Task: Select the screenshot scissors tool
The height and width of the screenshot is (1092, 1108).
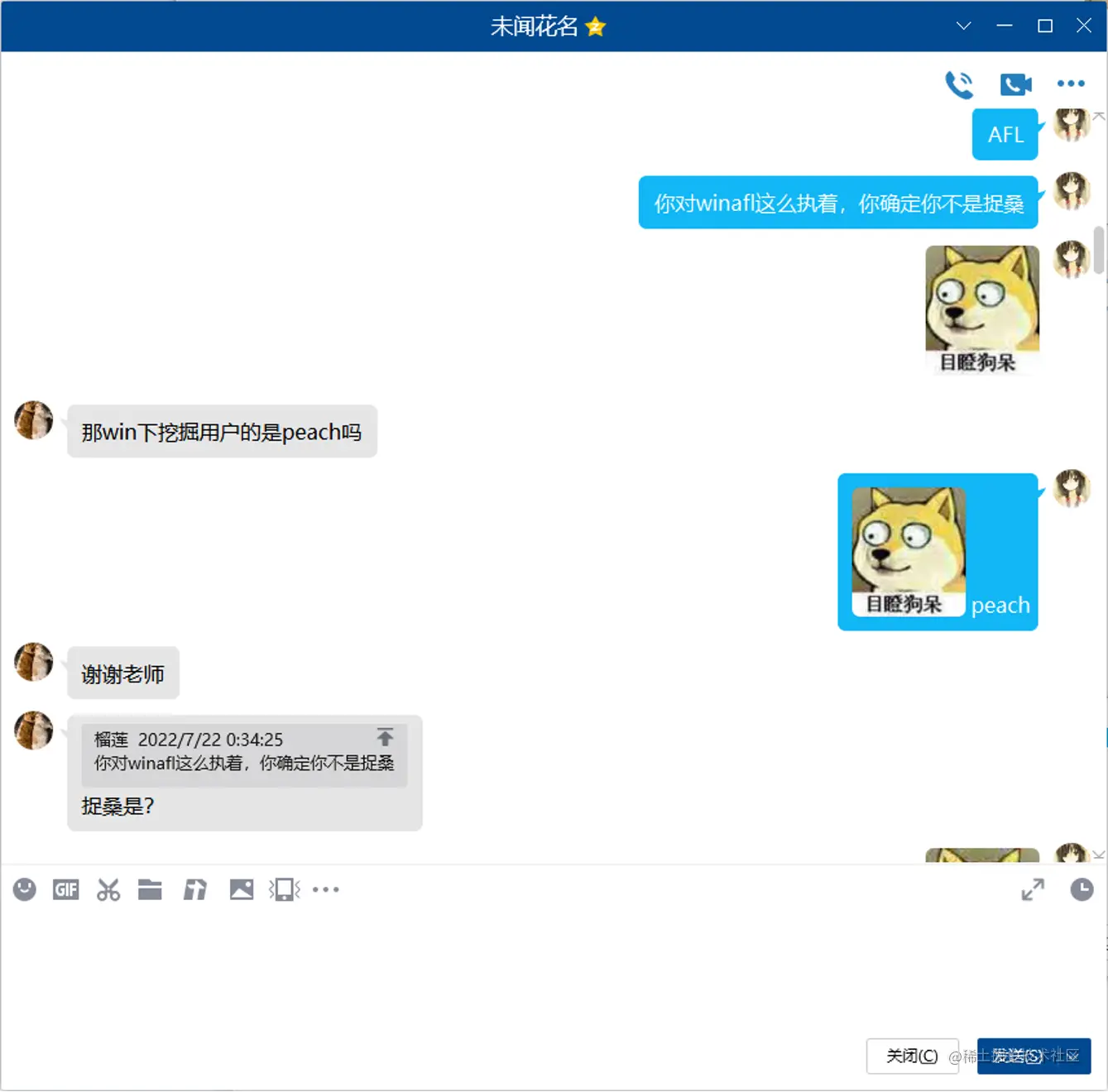Action: coord(108,889)
